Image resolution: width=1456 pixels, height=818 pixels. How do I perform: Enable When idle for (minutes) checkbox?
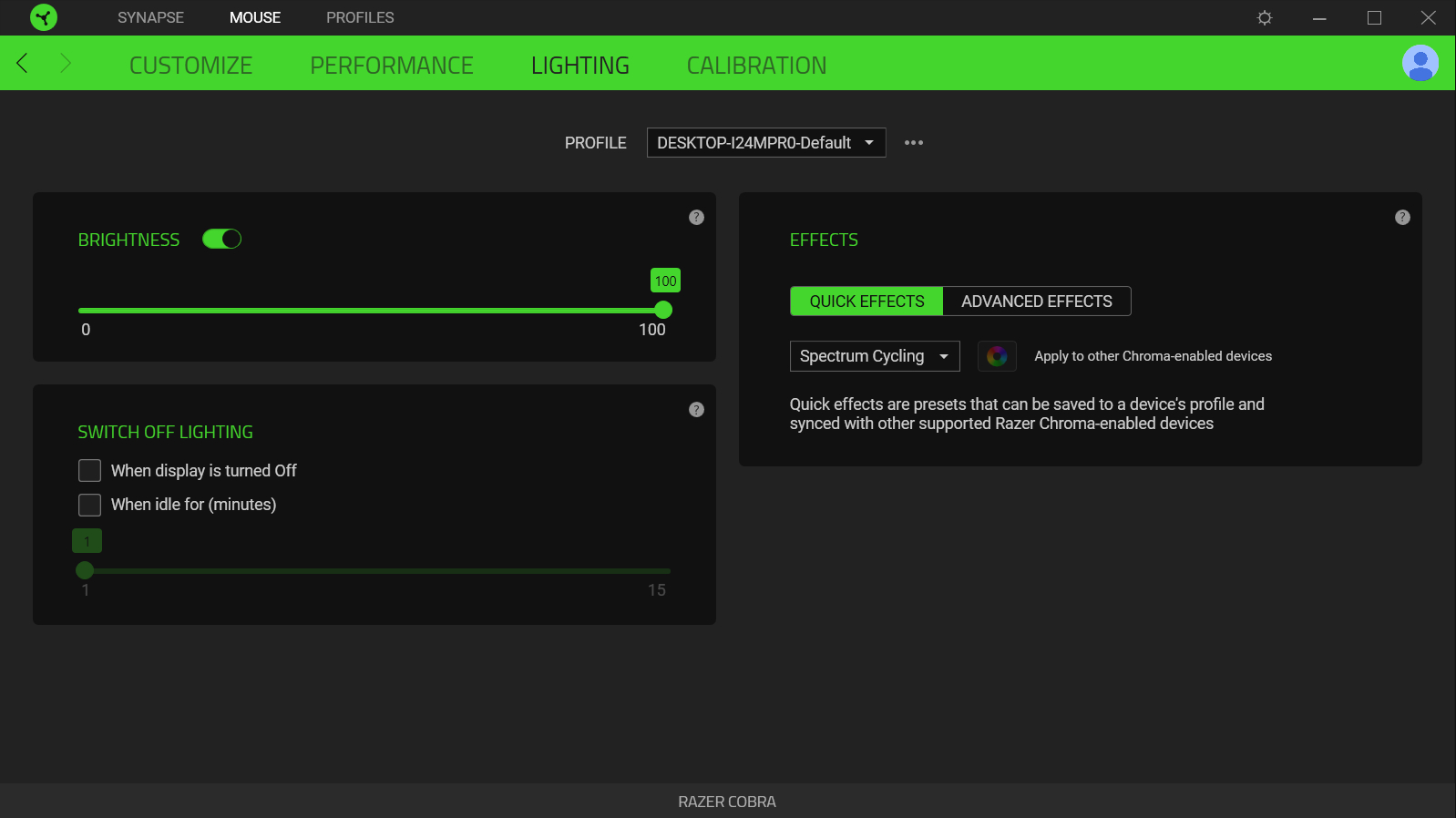89,505
